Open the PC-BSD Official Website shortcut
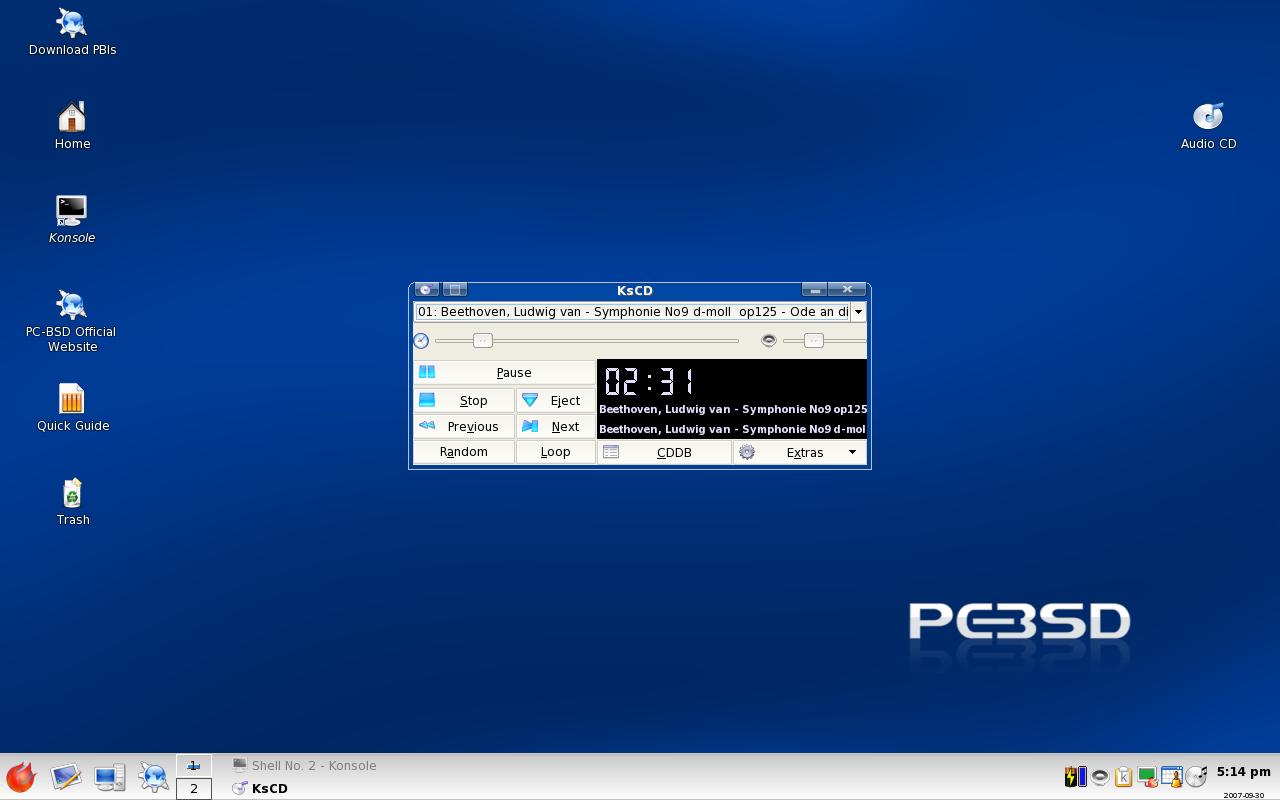Image resolution: width=1280 pixels, height=800 pixels. point(72,321)
